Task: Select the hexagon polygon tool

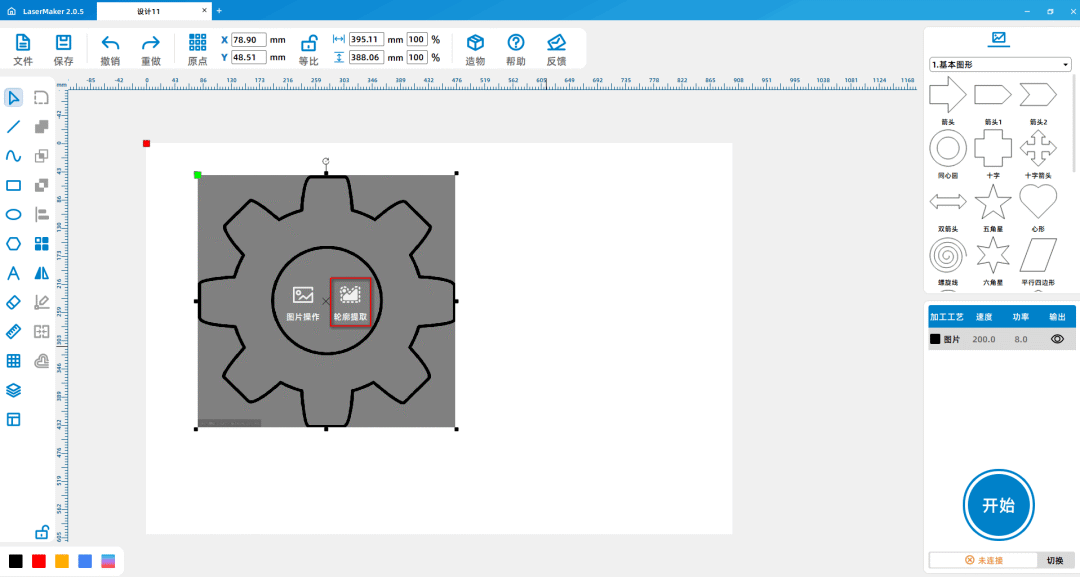Action: (14, 243)
